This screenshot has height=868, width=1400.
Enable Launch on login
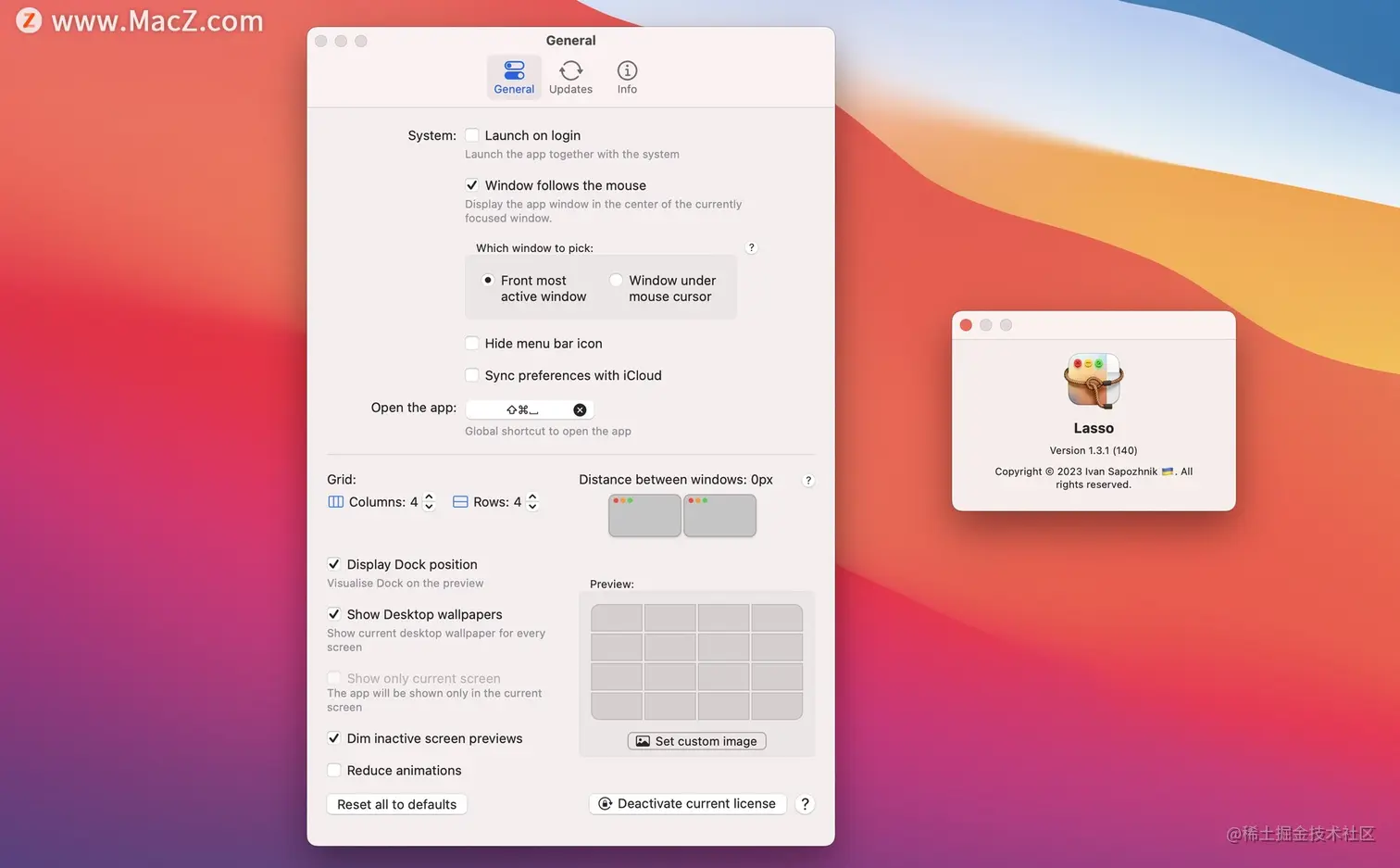472,135
